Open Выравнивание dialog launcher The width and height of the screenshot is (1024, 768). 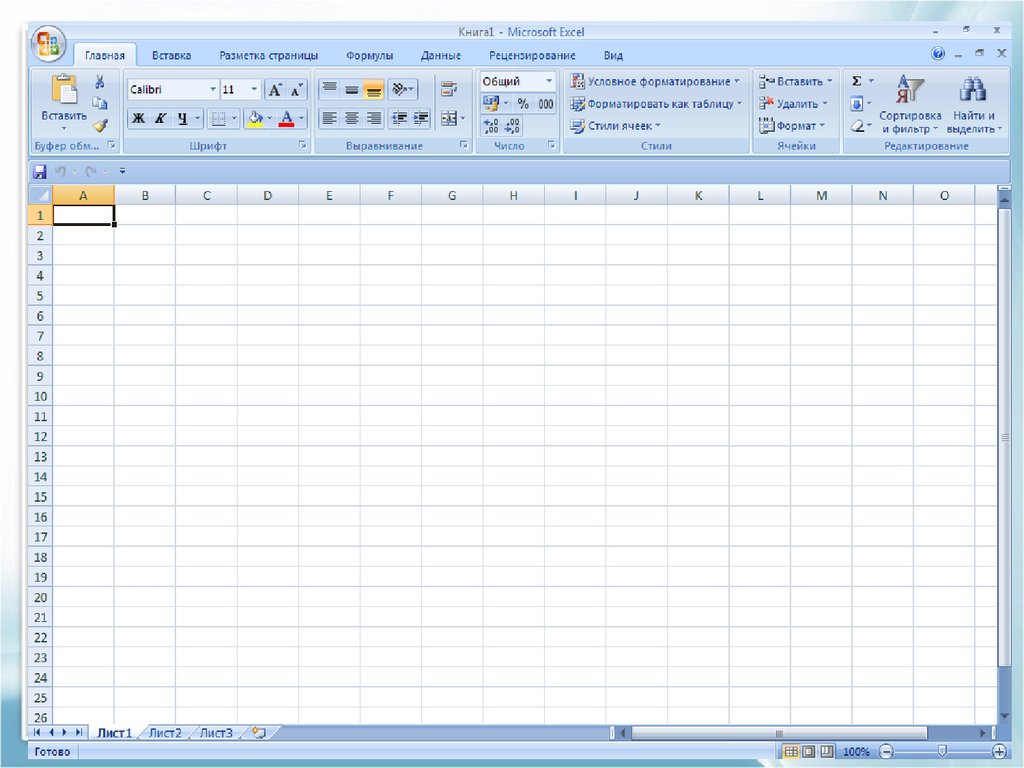pyautogui.click(x=464, y=146)
